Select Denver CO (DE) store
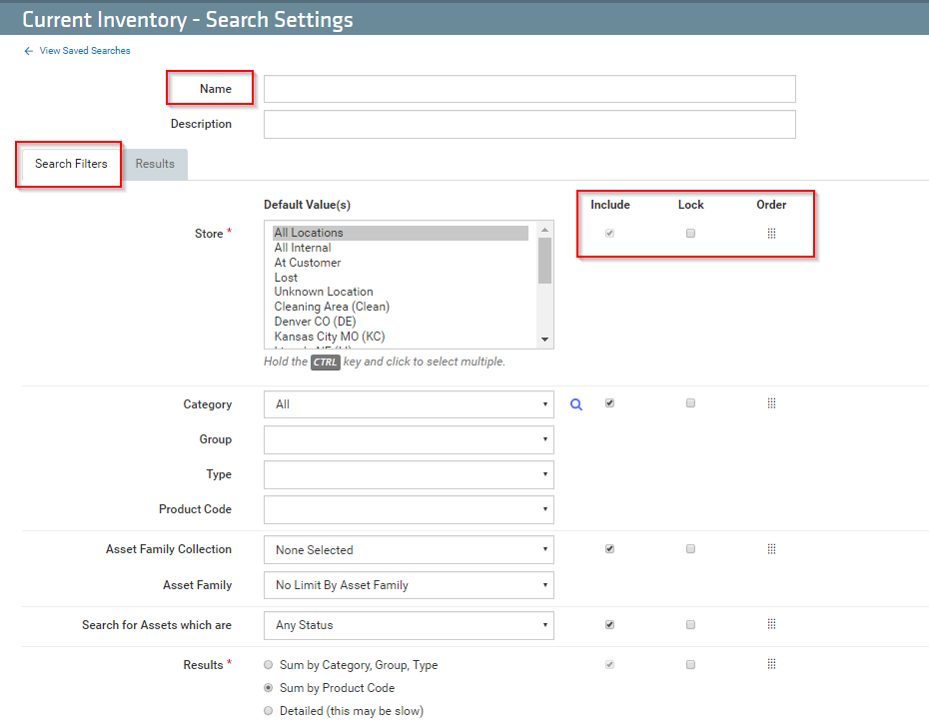 [x=401, y=322]
